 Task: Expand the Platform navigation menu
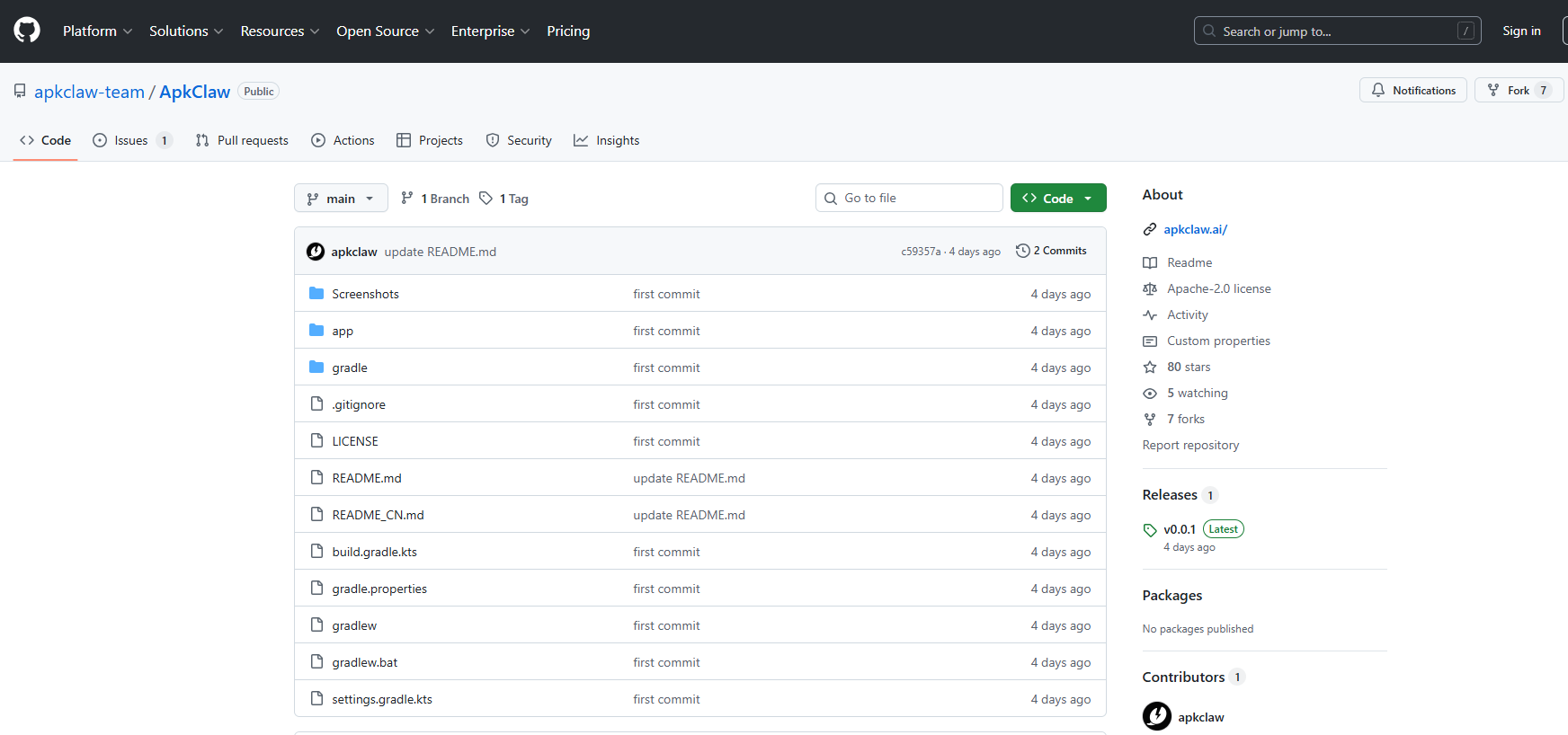tap(97, 31)
